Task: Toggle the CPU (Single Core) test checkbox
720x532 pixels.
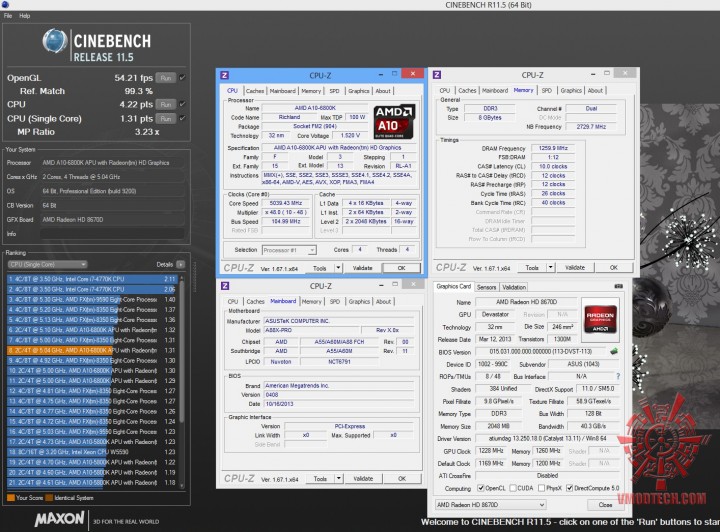Action: point(182,118)
